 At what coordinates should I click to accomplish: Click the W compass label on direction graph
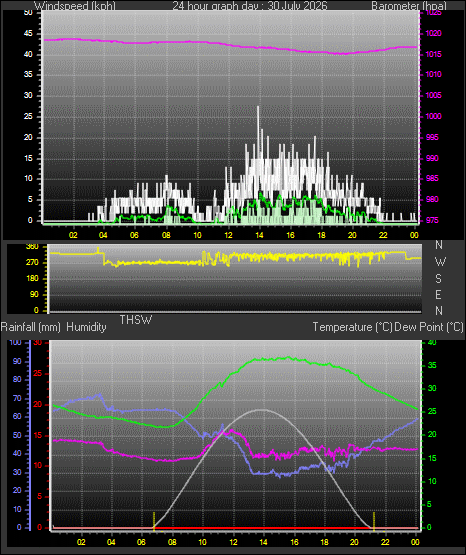pos(440,262)
